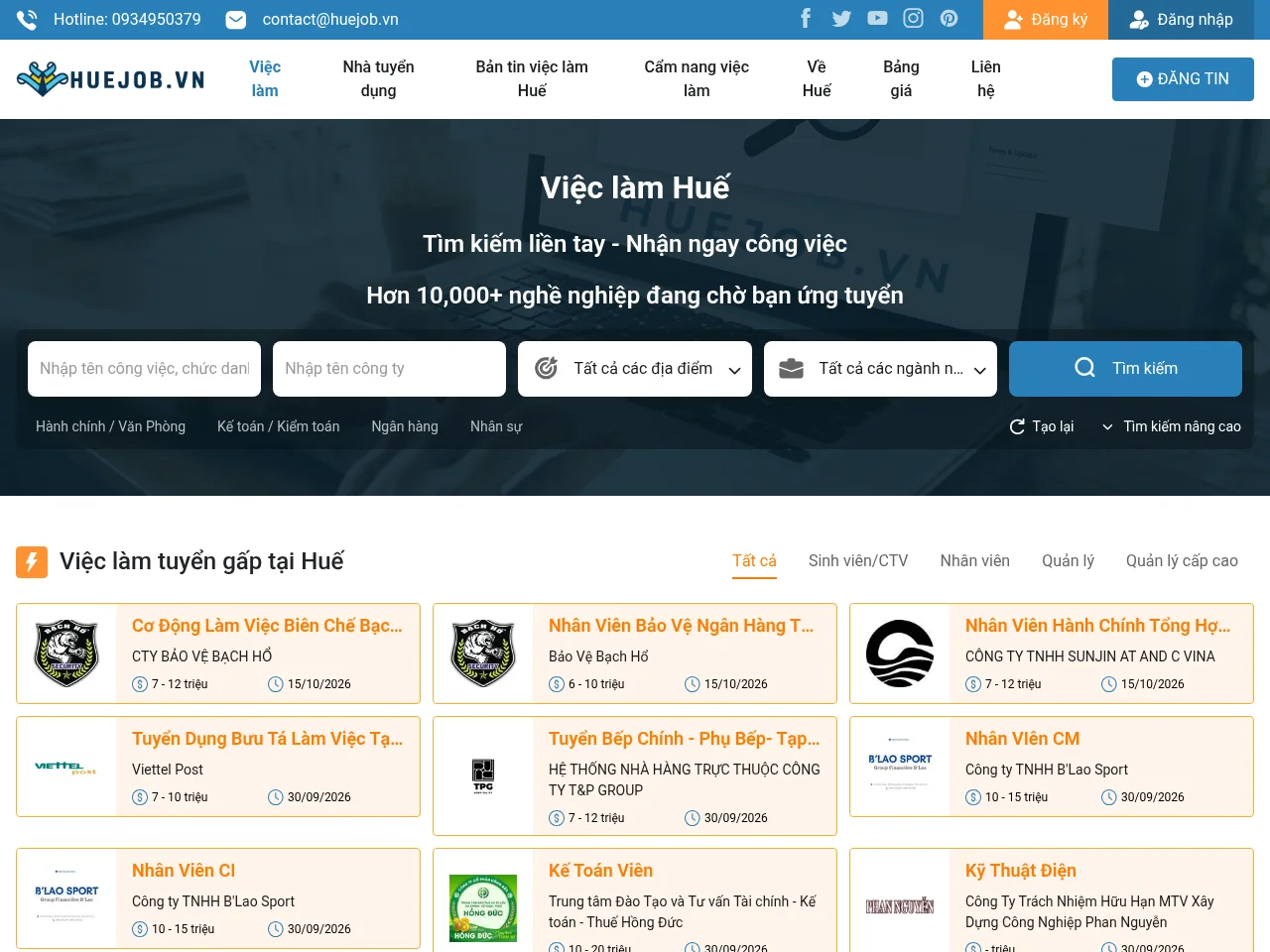1270x952 pixels.
Task: Click the lightning bolt urgent jobs icon
Action: point(32,562)
